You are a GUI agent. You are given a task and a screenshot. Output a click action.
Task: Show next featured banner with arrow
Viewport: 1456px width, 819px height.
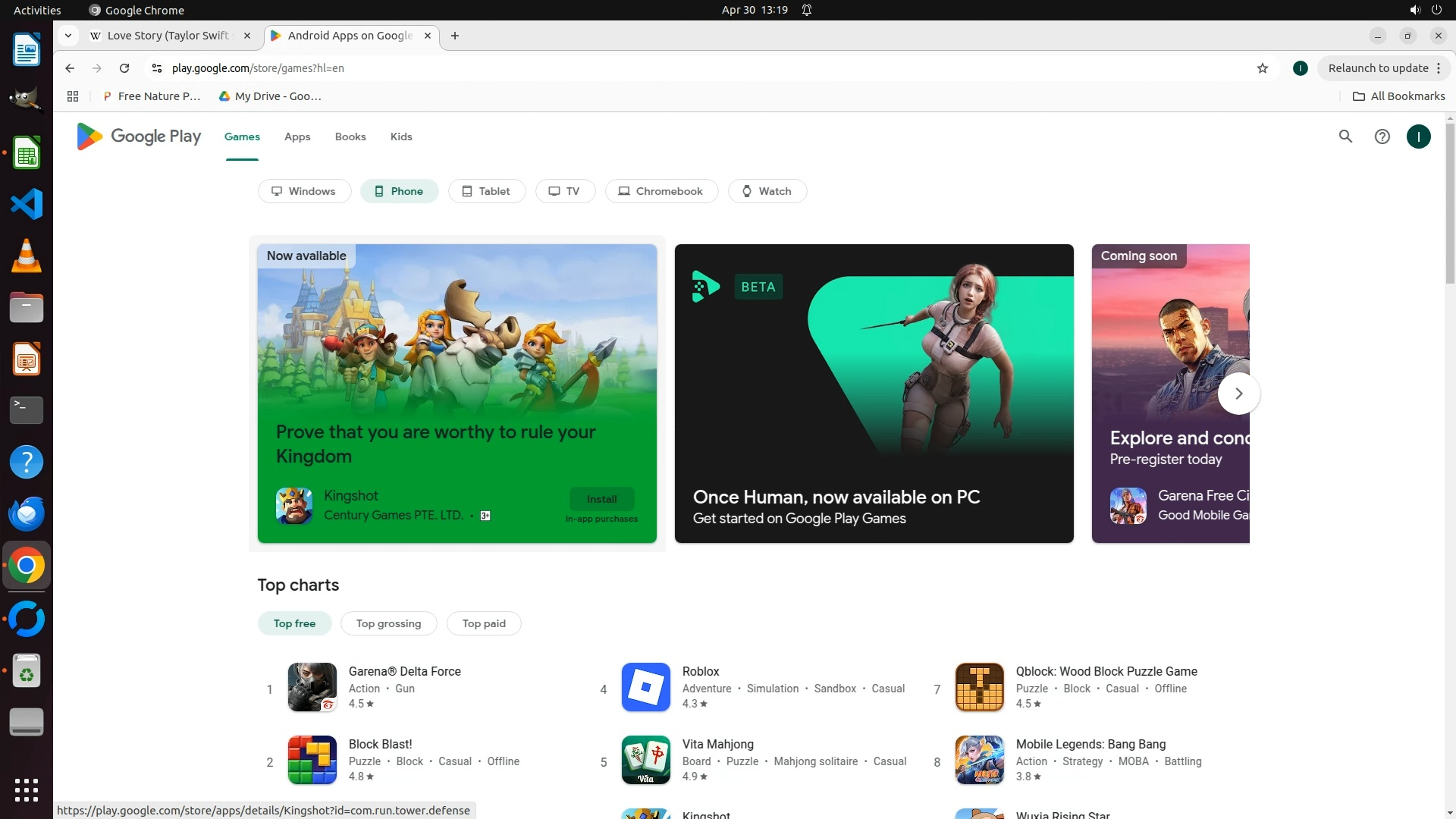coord(1238,394)
